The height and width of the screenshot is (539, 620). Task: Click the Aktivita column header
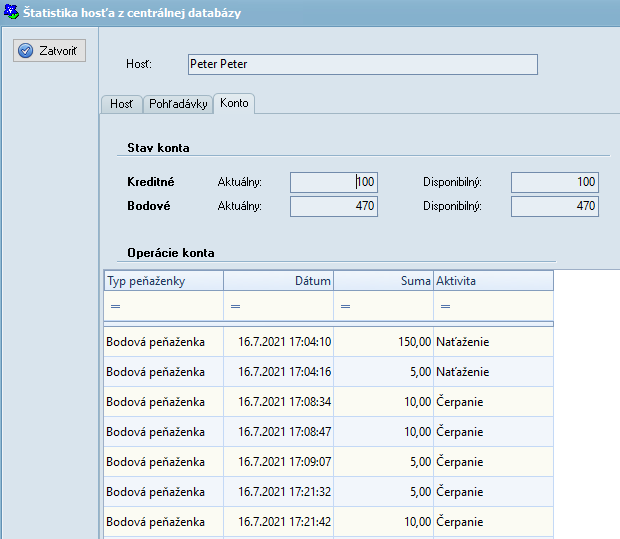(x=492, y=281)
